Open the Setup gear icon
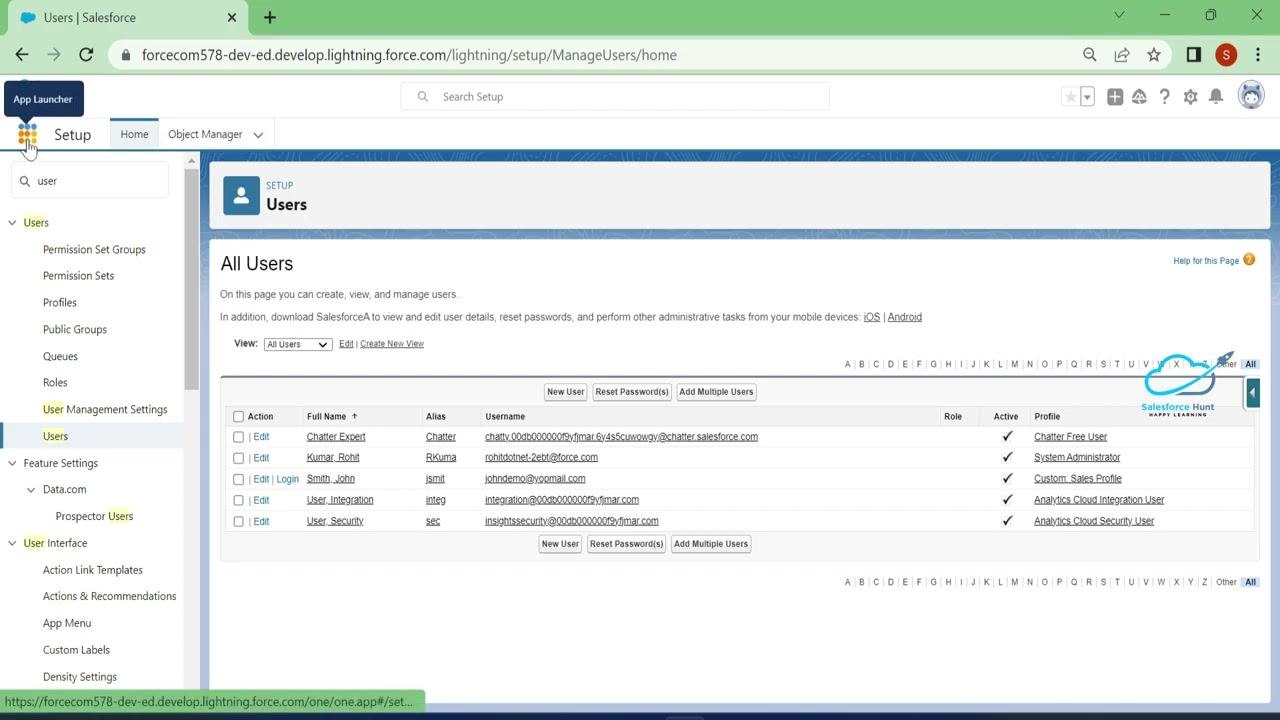The width and height of the screenshot is (1280, 720). point(1190,97)
